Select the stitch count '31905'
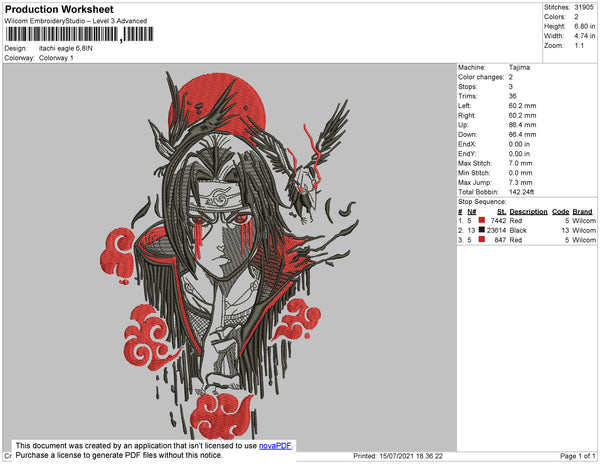 click(584, 7)
